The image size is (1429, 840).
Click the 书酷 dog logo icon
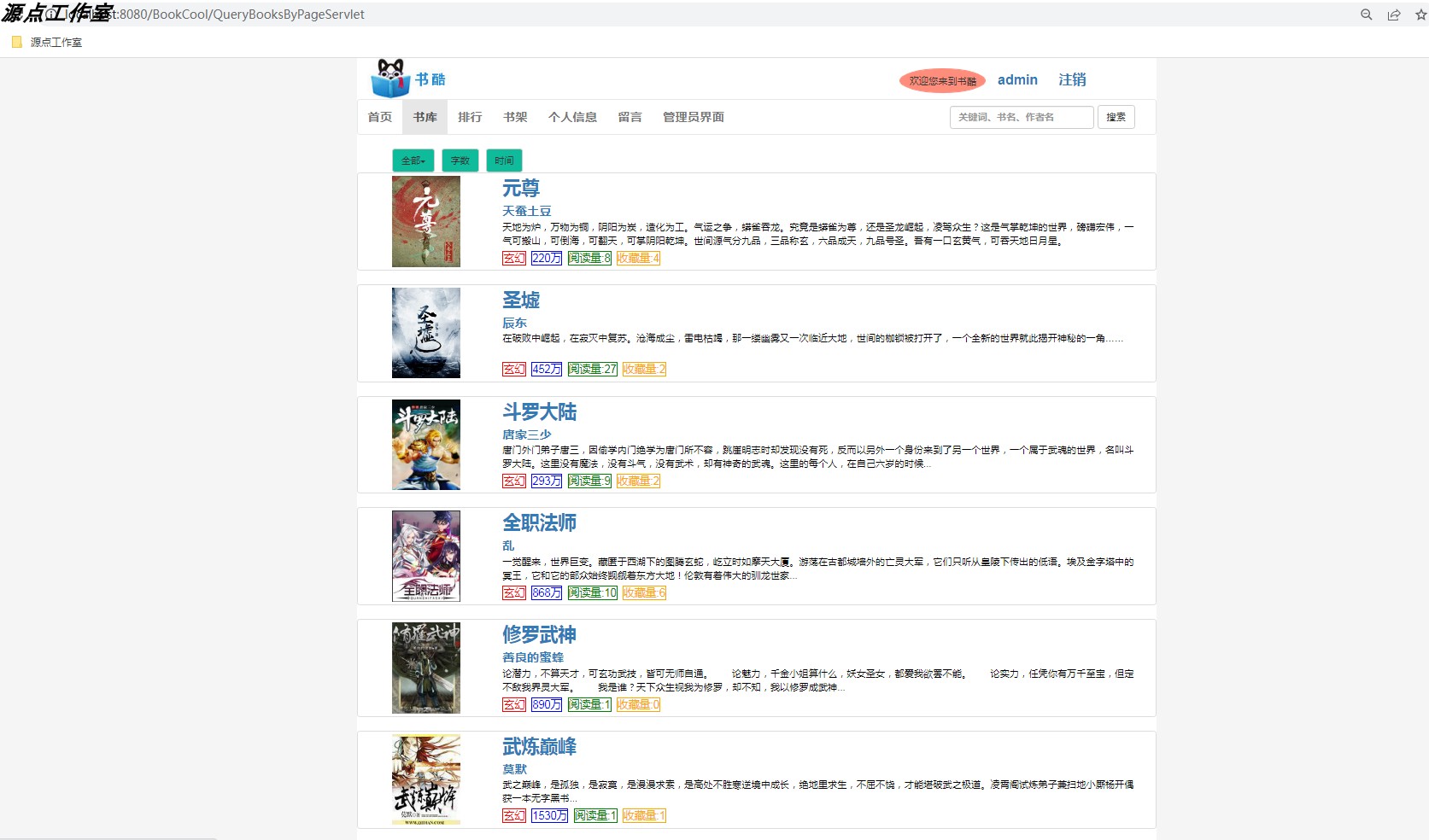click(x=390, y=79)
